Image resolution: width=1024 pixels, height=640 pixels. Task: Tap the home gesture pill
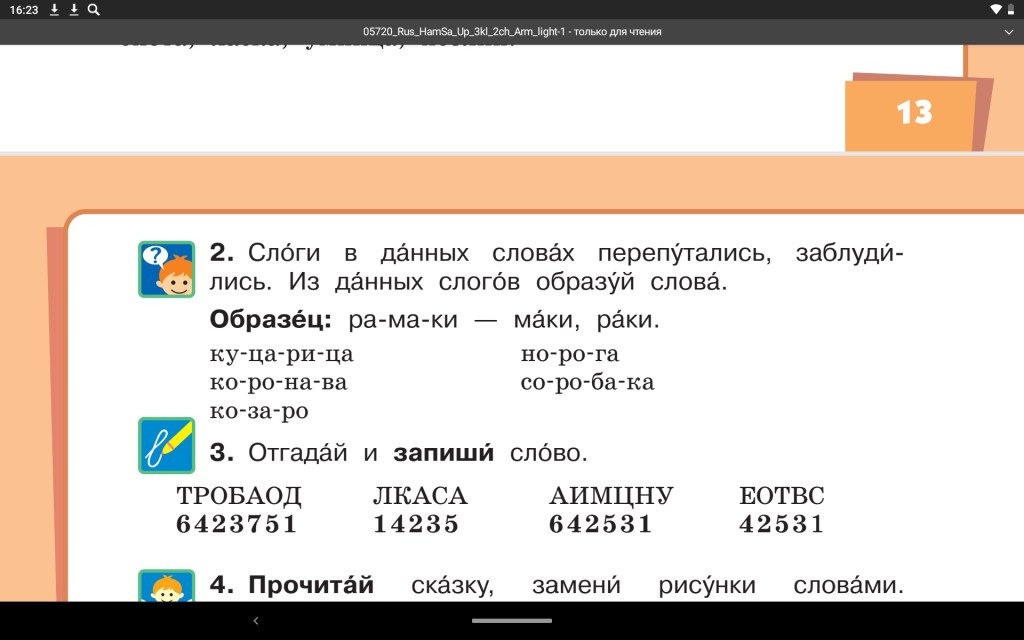pyautogui.click(x=511, y=620)
